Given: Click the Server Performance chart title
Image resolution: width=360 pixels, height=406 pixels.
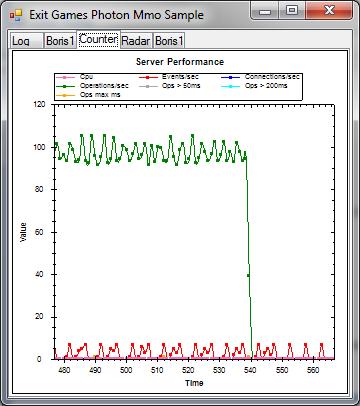Looking at the screenshot, I should [180, 62].
